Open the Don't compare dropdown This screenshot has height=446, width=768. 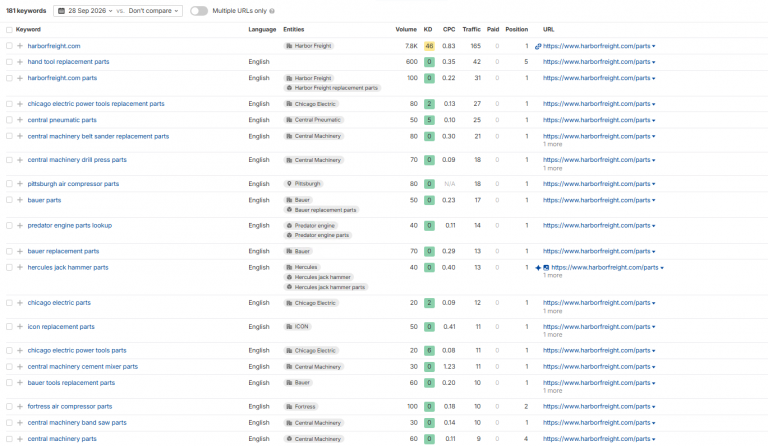pos(153,11)
